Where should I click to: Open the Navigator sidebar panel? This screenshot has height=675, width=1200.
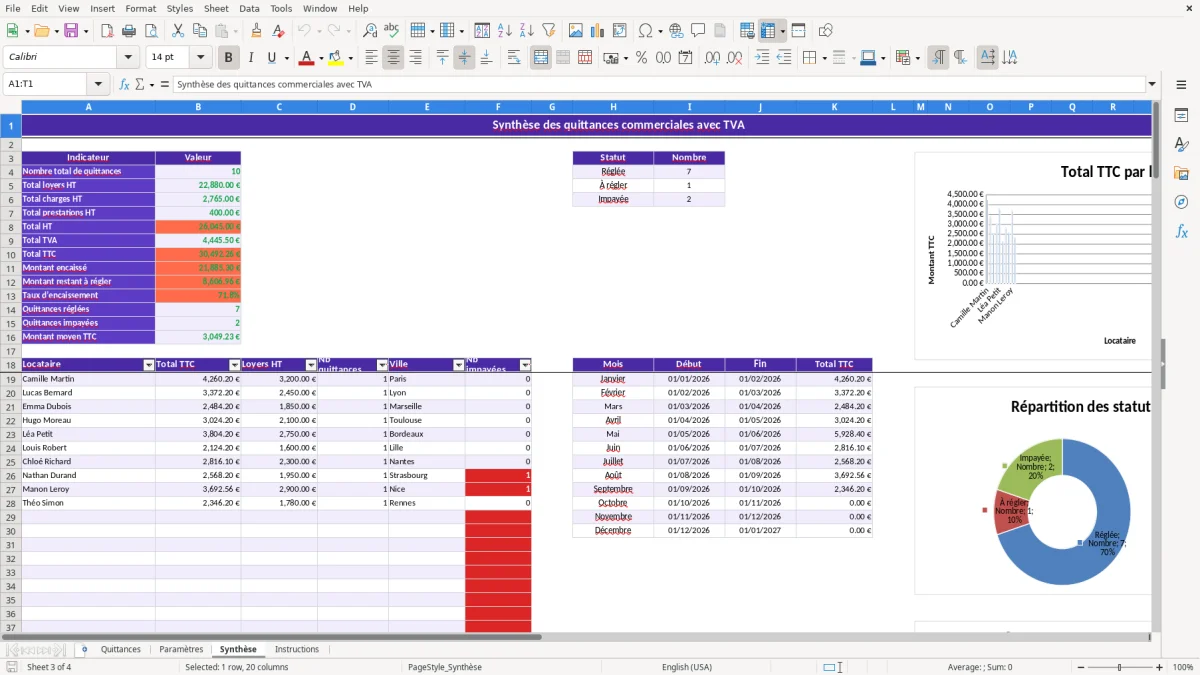1181,202
